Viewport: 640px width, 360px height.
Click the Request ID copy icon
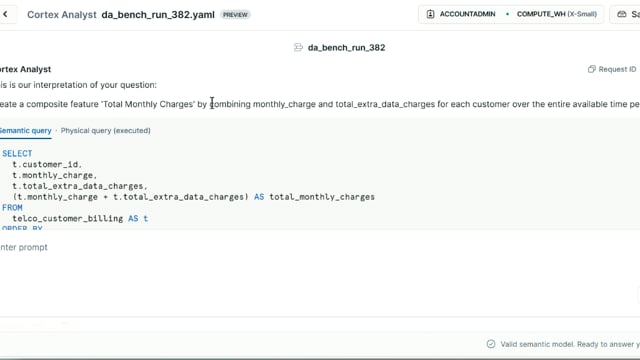click(x=591, y=69)
